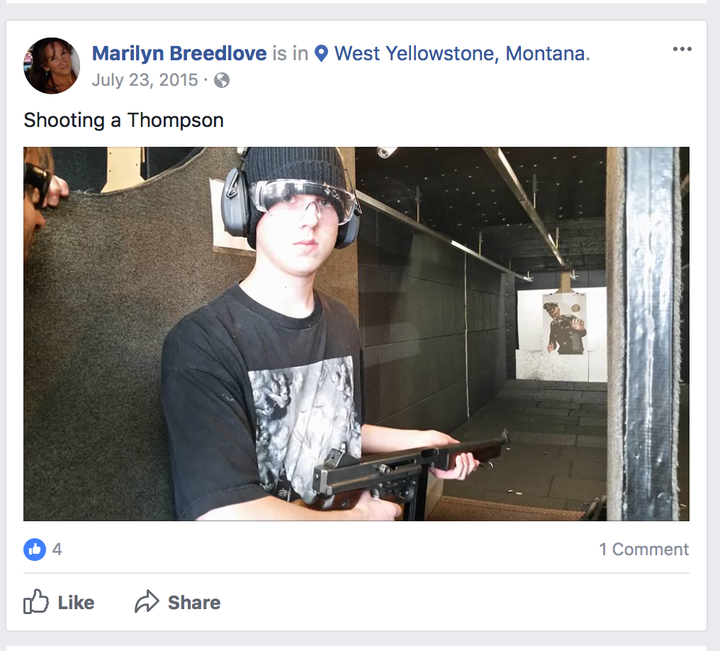Toggle the Like text label
720x651 pixels.
click(x=76, y=602)
